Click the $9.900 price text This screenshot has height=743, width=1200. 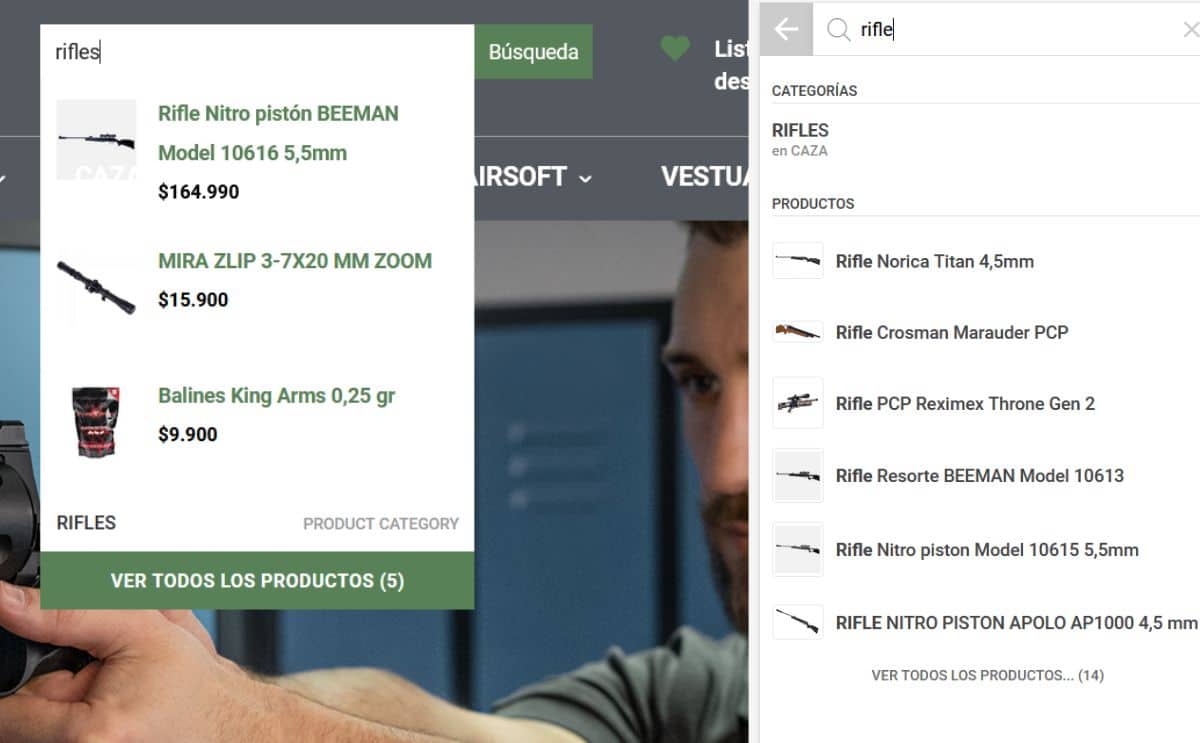click(x=188, y=434)
